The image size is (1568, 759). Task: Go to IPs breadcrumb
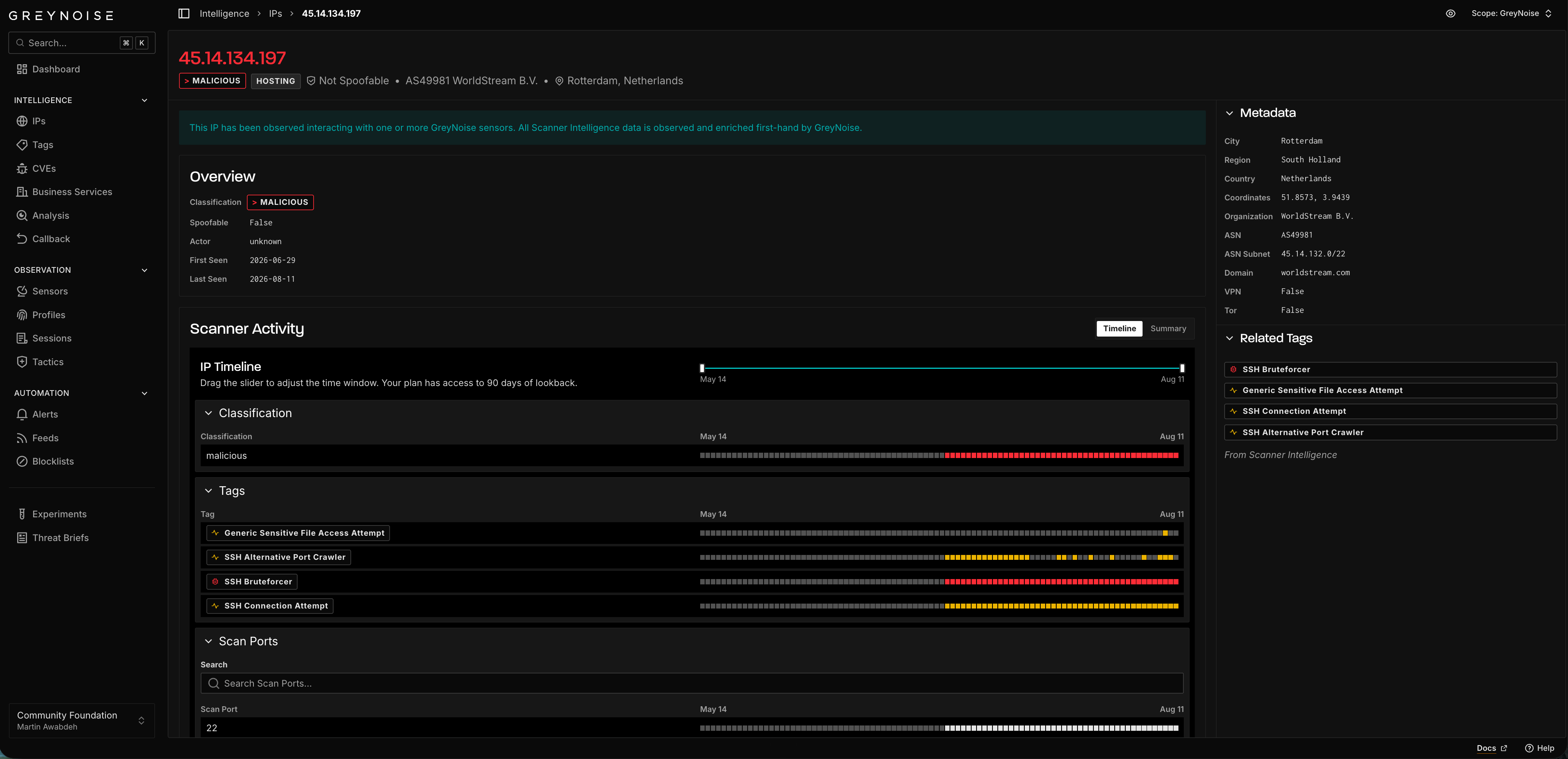276,13
